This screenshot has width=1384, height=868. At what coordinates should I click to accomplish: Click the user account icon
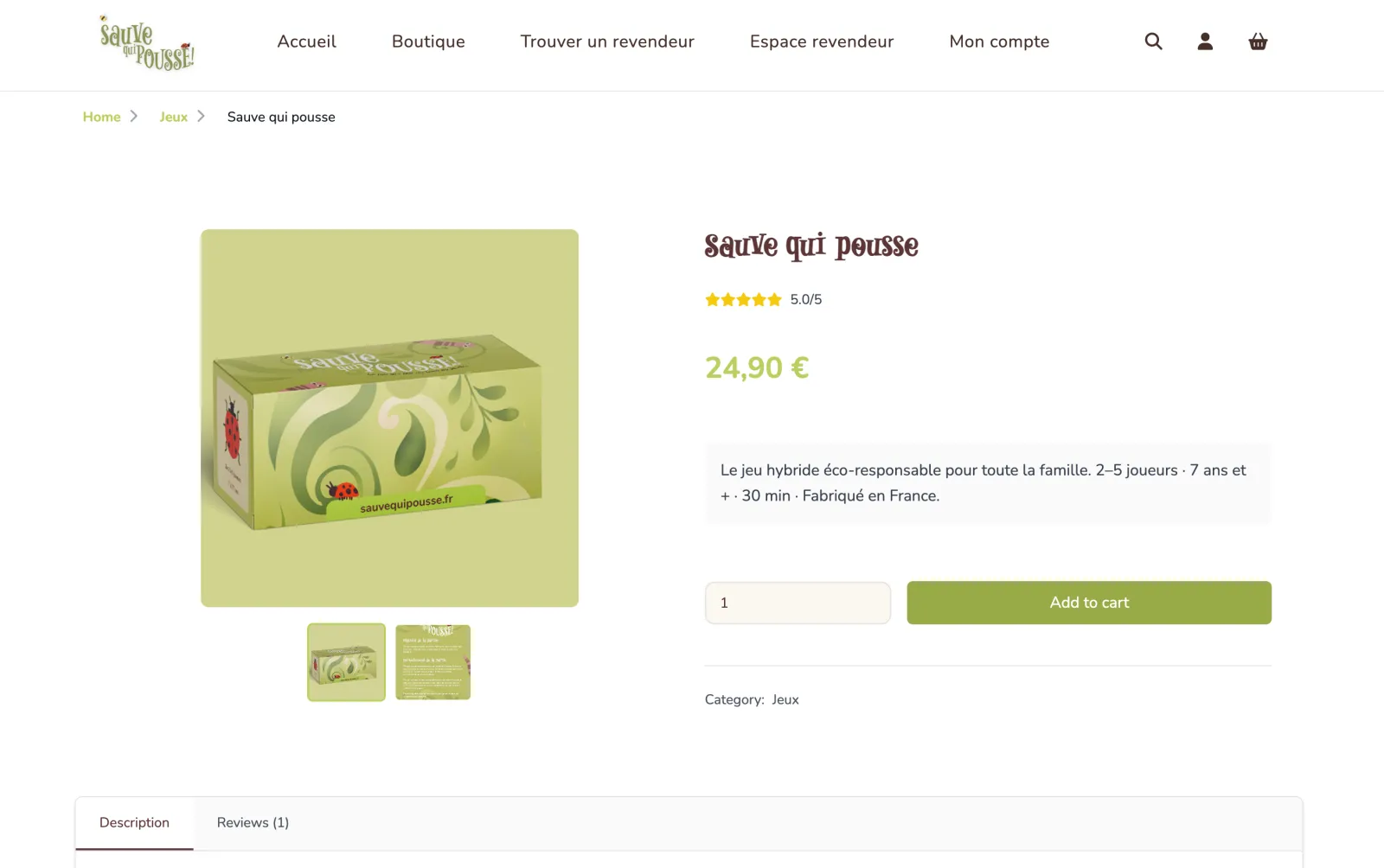[1205, 41]
